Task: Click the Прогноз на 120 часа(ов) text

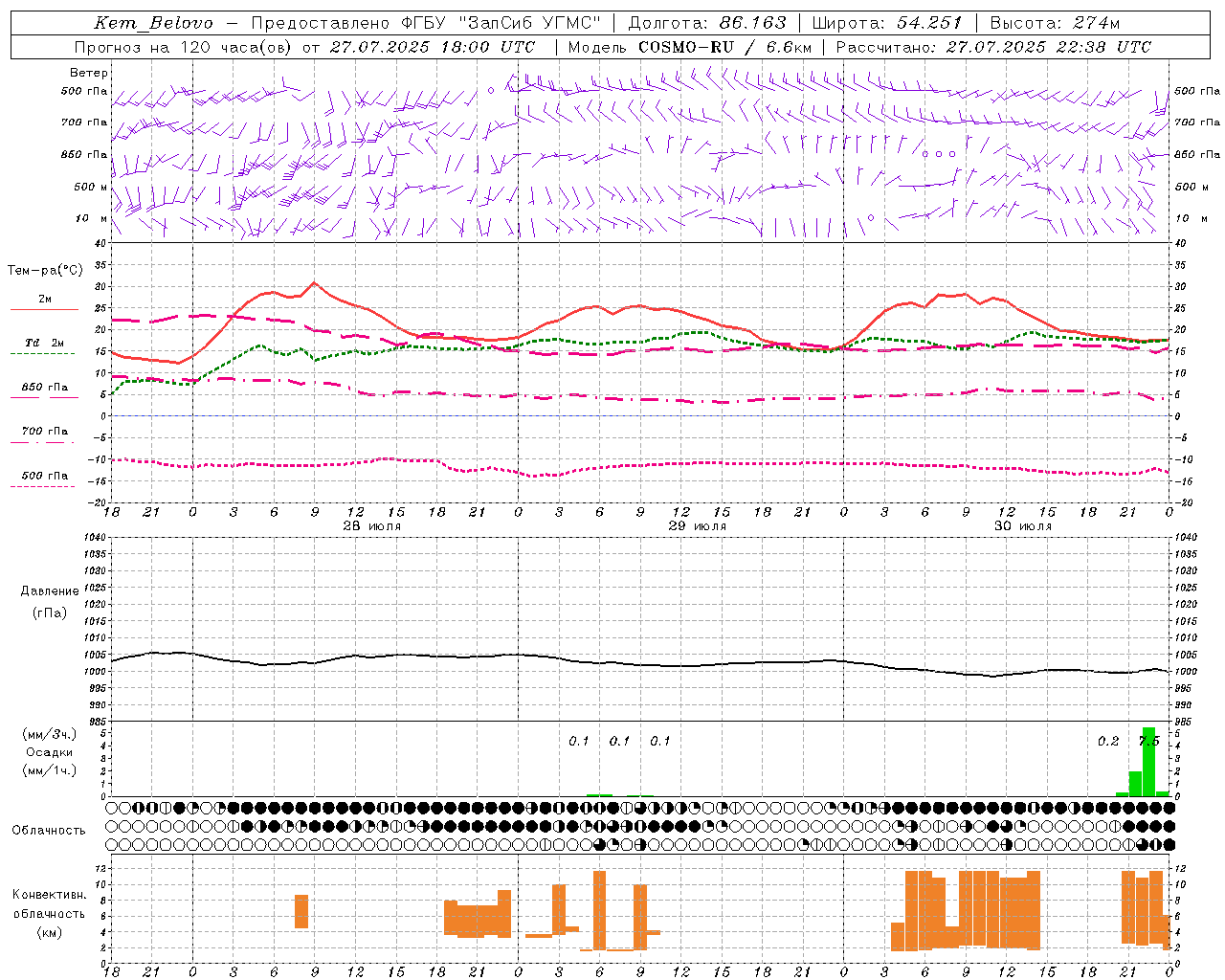Action: point(184,47)
